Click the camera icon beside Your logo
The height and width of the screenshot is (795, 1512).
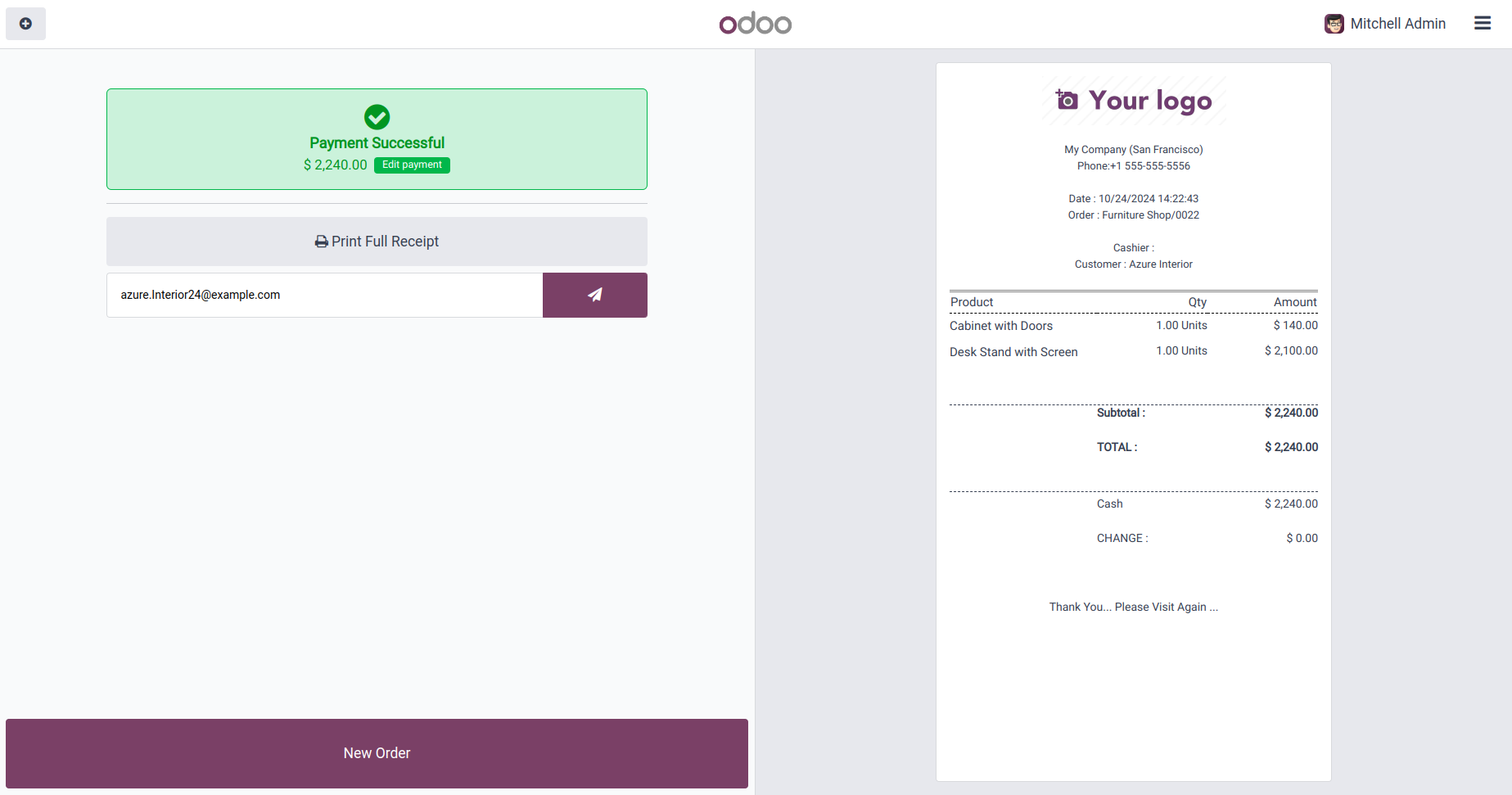click(x=1066, y=100)
